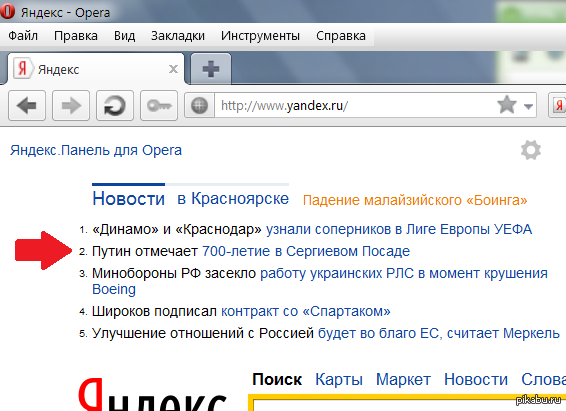Viewport: 566px width, 411px height.
Task: Open the Правка menu
Action: [x=76, y=36]
